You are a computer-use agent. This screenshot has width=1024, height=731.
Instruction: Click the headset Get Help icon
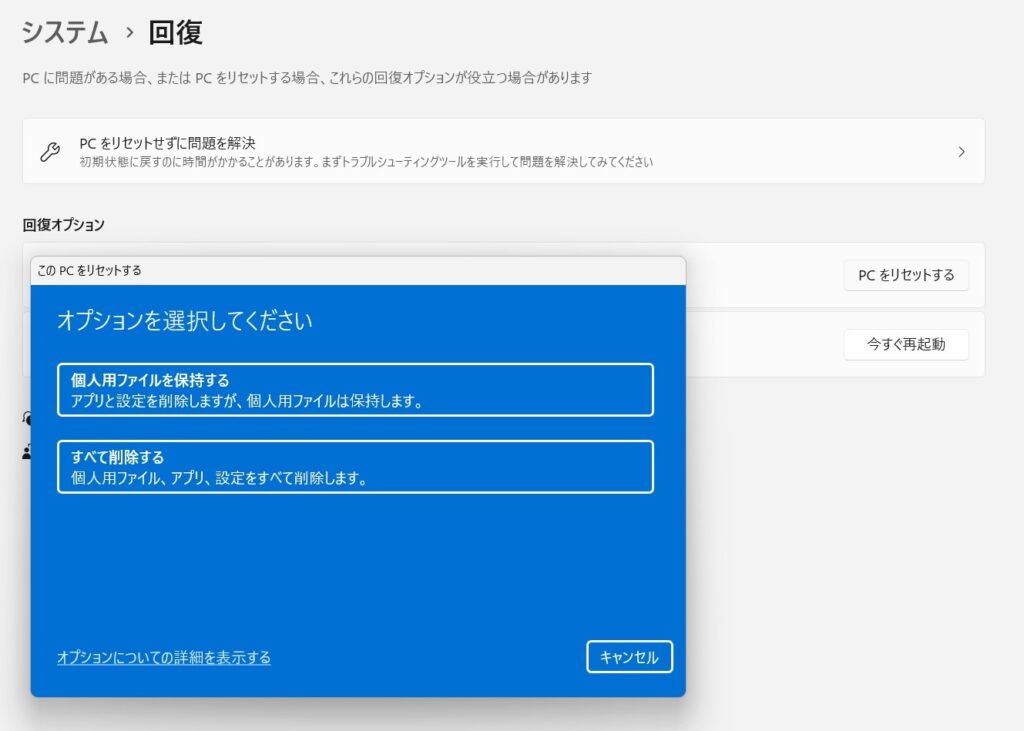pos(25,418)
